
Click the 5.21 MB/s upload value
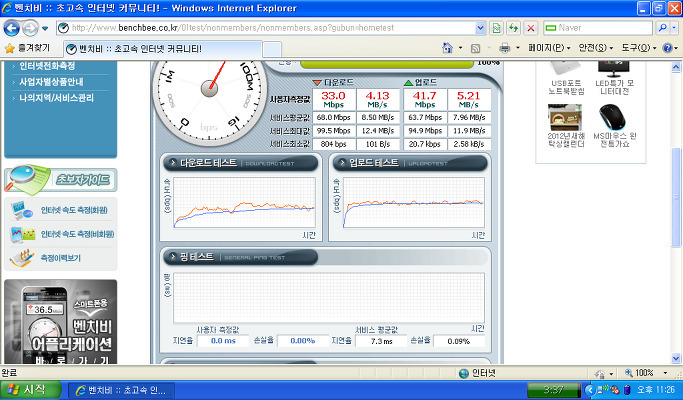pos(469,100)
